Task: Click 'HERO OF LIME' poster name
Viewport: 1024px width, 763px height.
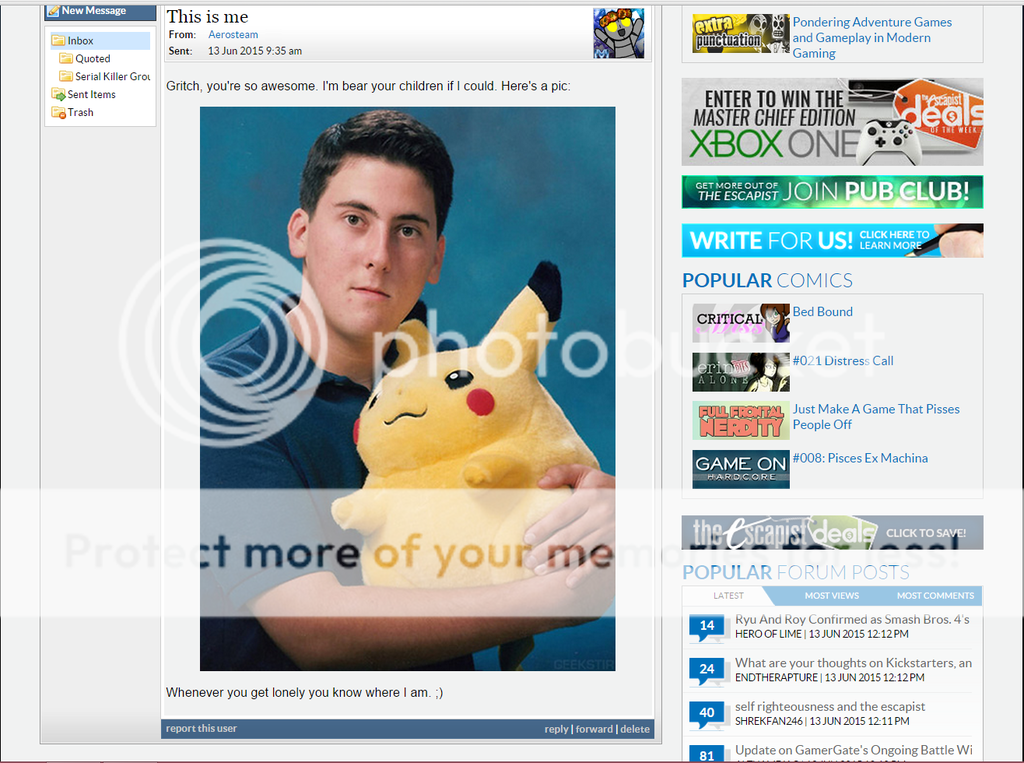Action: pyautogui.click(x=768, y=634)
